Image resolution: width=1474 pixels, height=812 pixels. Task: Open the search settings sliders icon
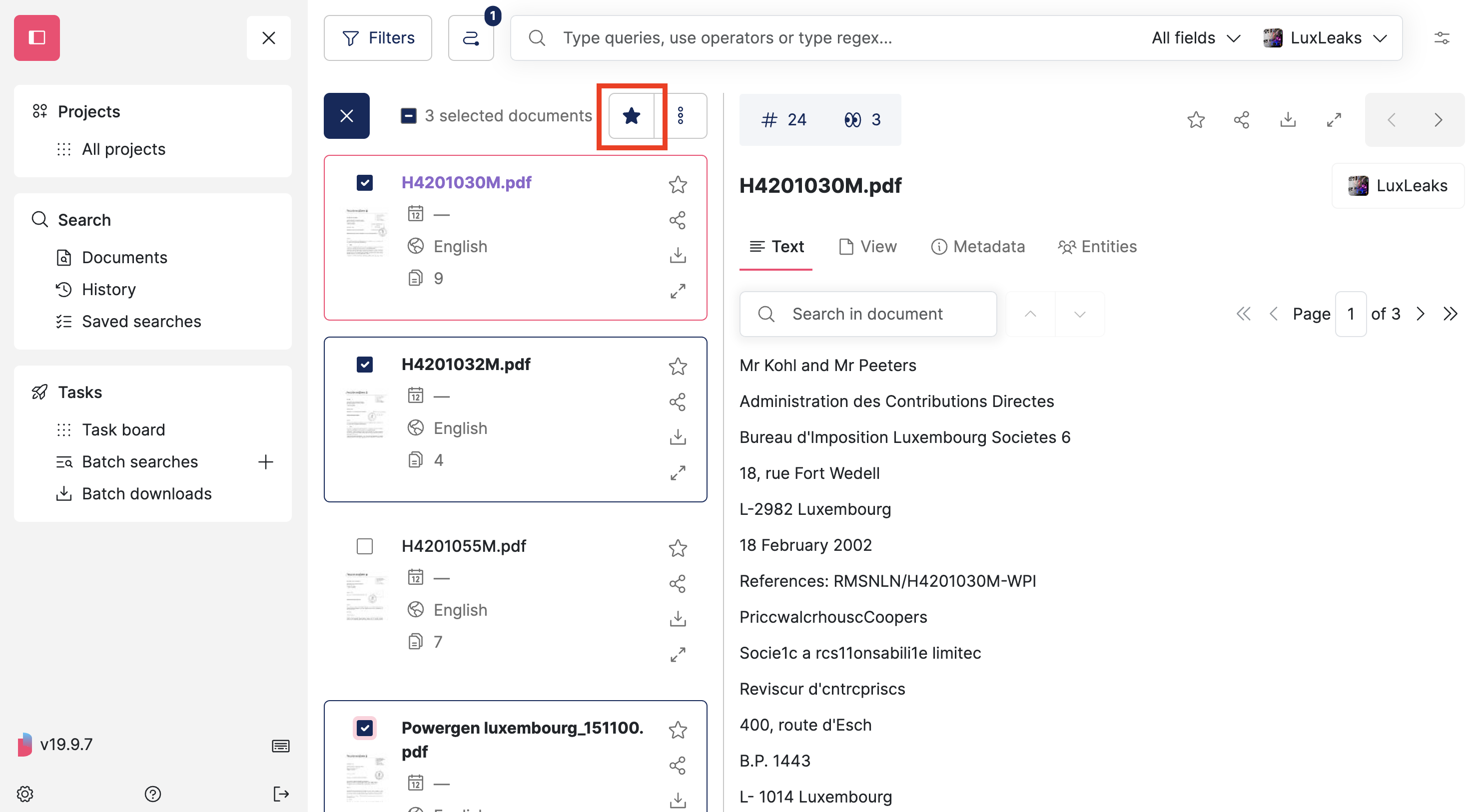coord(1442,38)
